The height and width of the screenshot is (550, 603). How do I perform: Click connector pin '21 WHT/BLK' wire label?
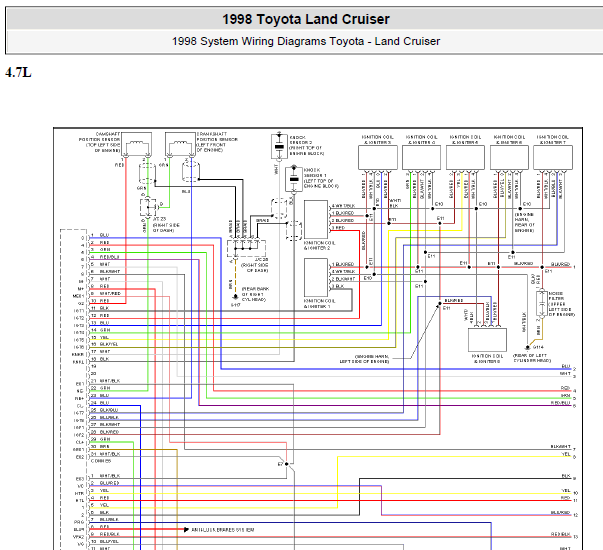(x=105, y=381)
